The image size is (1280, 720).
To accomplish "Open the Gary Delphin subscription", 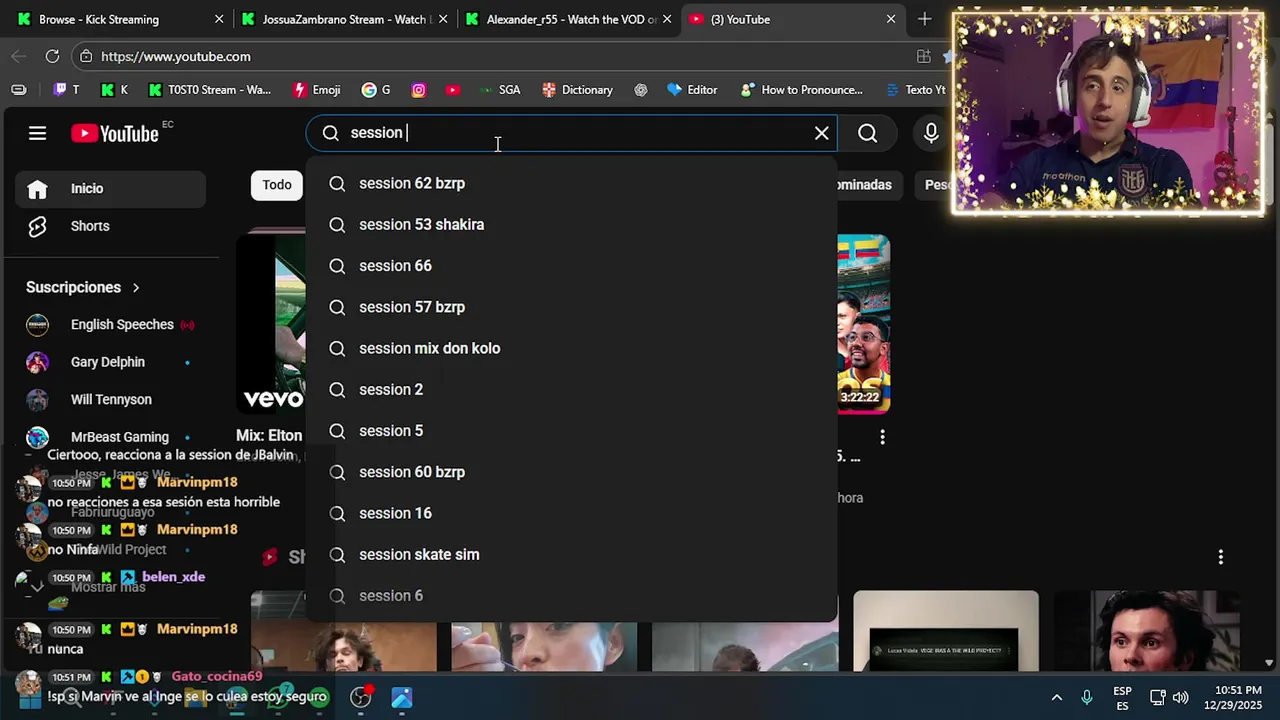I will point(110,362).
